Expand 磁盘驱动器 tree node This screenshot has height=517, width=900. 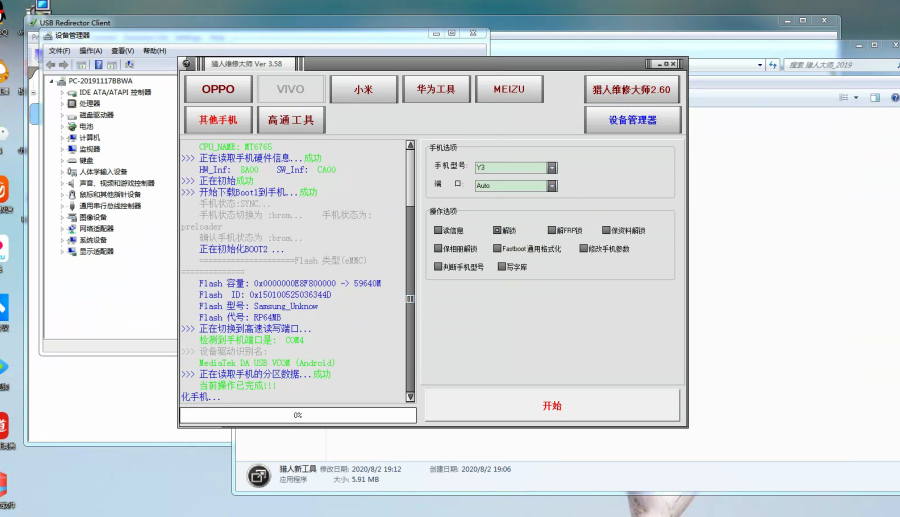click(63, 115)
